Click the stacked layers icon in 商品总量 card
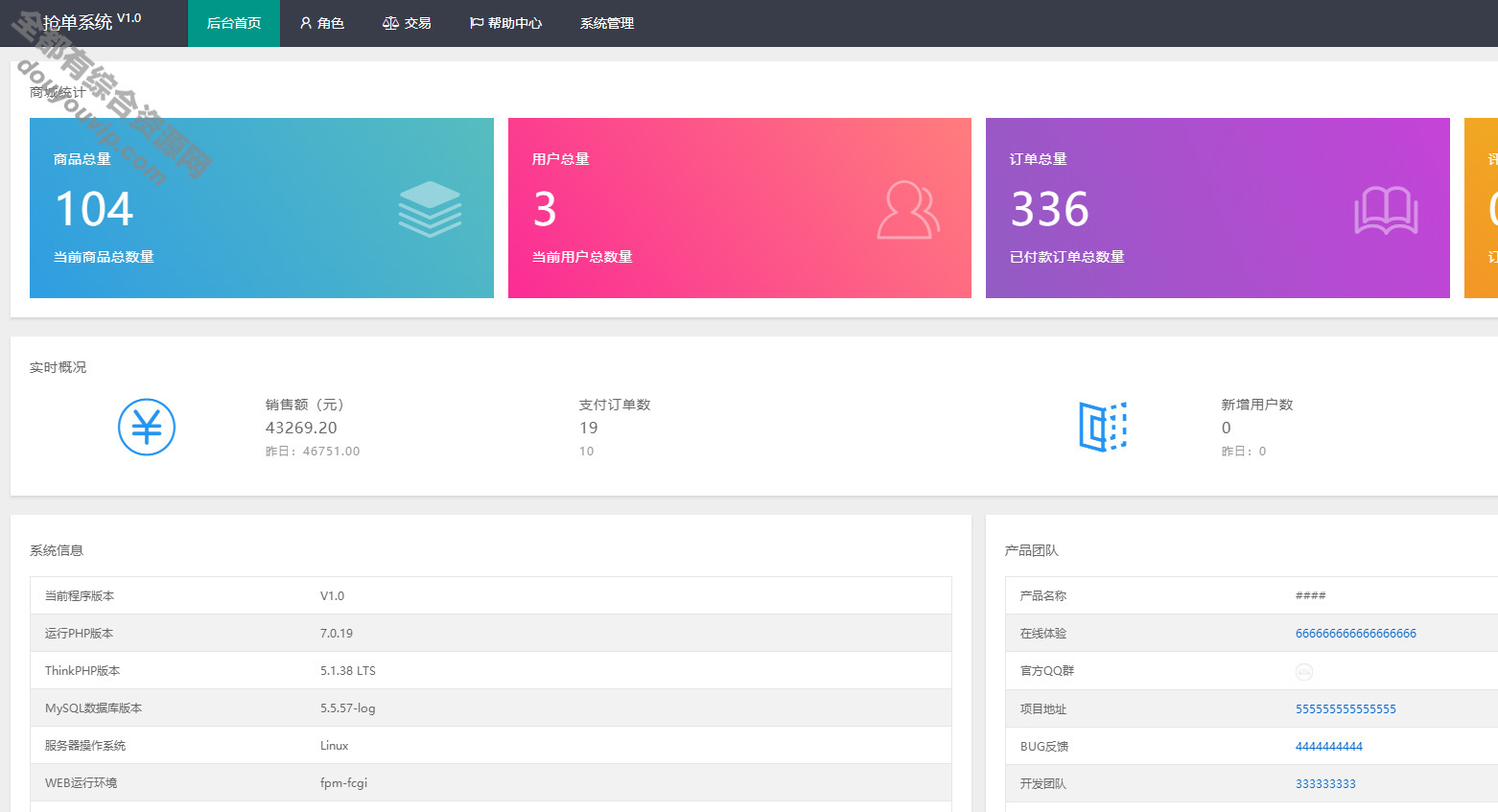 [431, 209]
